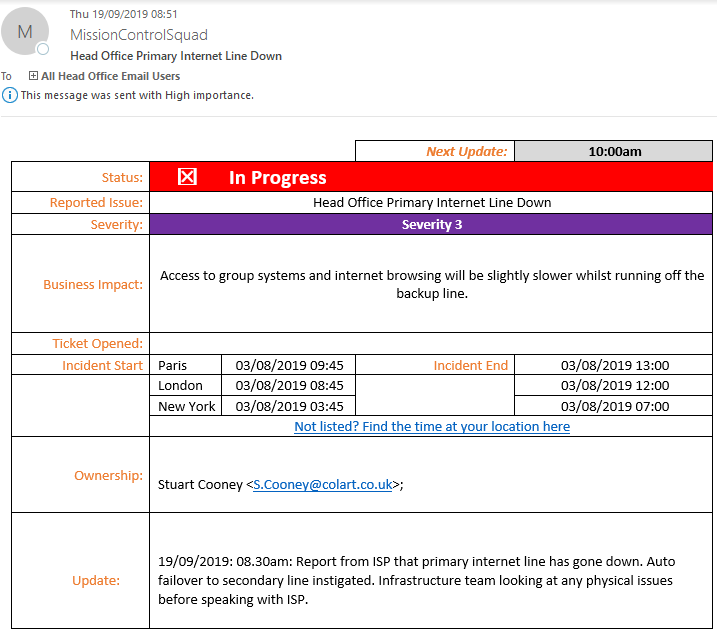Click the presence status dot on avatar
This screenshot has height=638, width=717.
click(43, 49)
